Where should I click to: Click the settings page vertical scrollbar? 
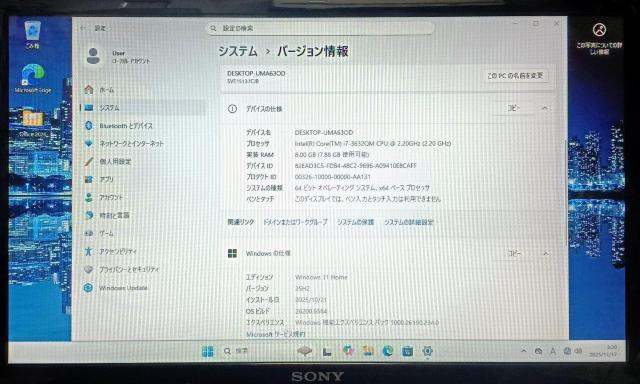(565, 192)
